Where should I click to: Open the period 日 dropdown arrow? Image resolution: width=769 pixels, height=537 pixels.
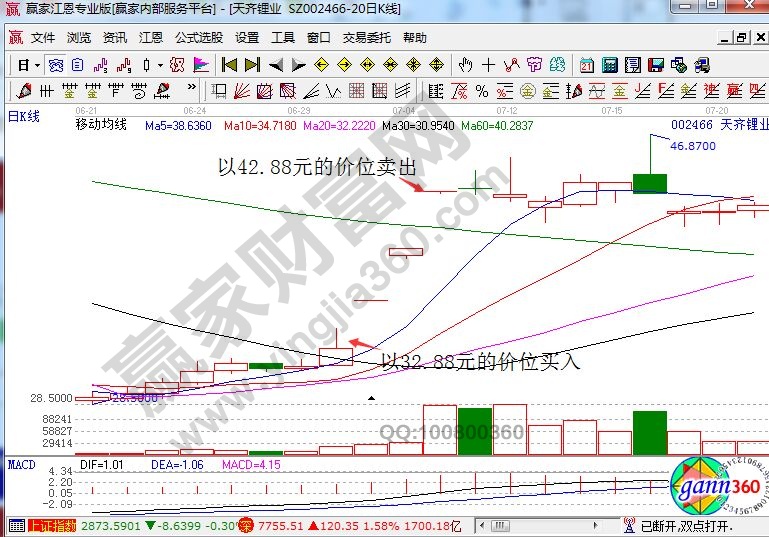(37, 65)
